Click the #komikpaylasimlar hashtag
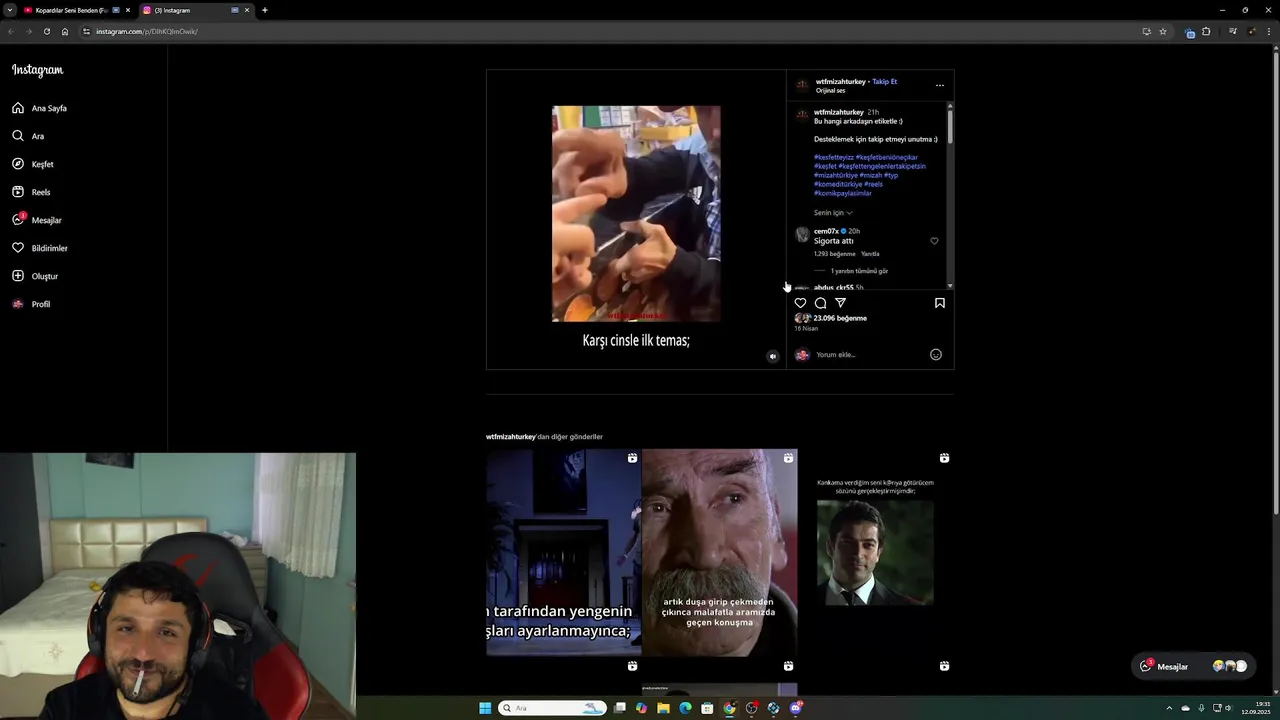The height and width of the screenshot is (720, 1280). (843, 193)
